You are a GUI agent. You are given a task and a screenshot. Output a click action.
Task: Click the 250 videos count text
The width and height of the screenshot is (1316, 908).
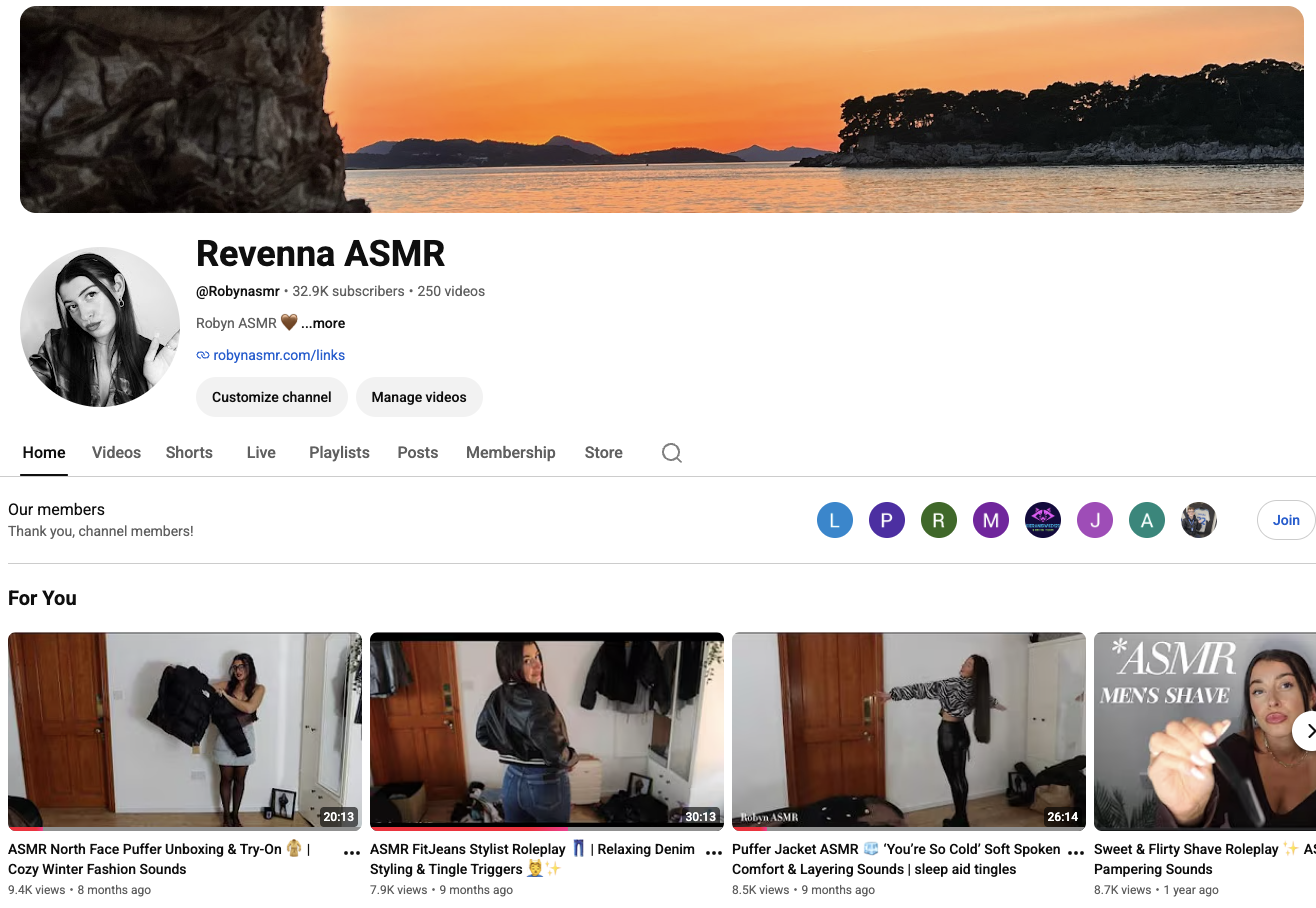coord(451,291)
